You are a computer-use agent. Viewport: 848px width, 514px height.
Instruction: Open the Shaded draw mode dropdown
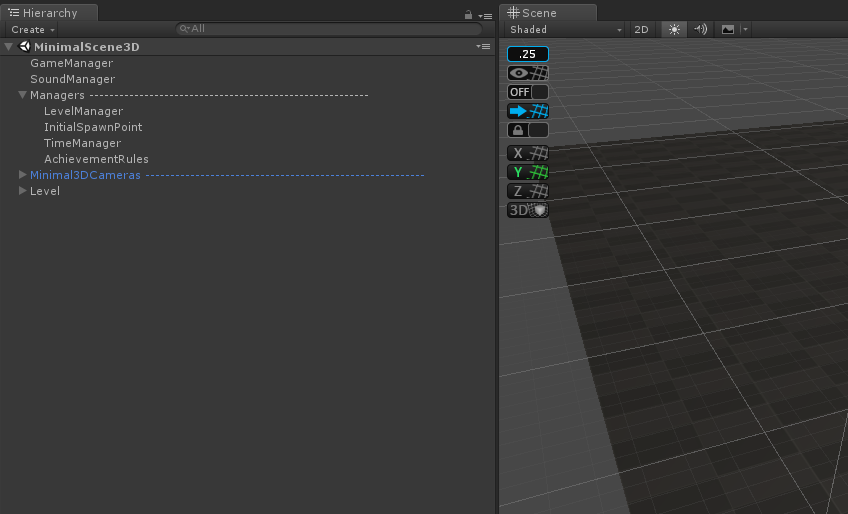point(566,30)
